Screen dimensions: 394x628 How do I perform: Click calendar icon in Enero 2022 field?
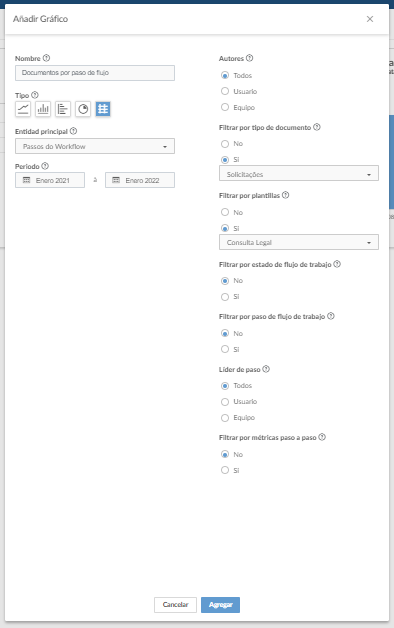click(116, 180)
